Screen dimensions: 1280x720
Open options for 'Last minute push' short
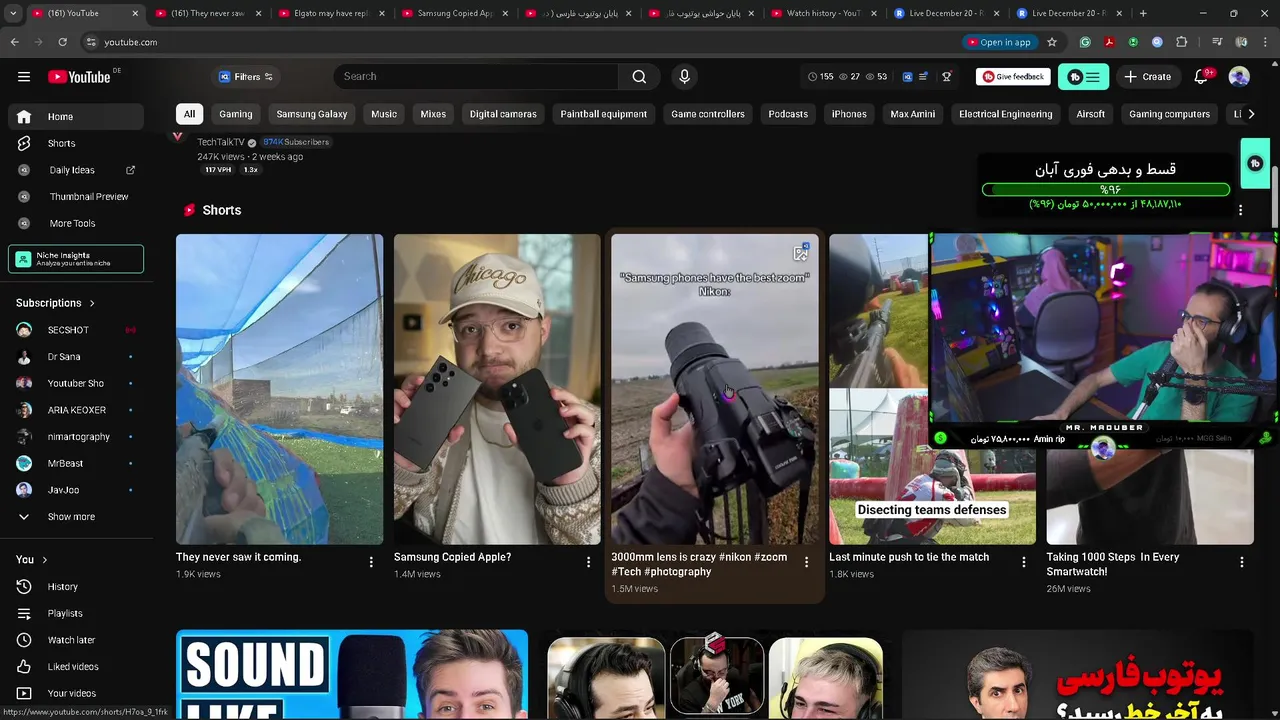click(1023, 562)
